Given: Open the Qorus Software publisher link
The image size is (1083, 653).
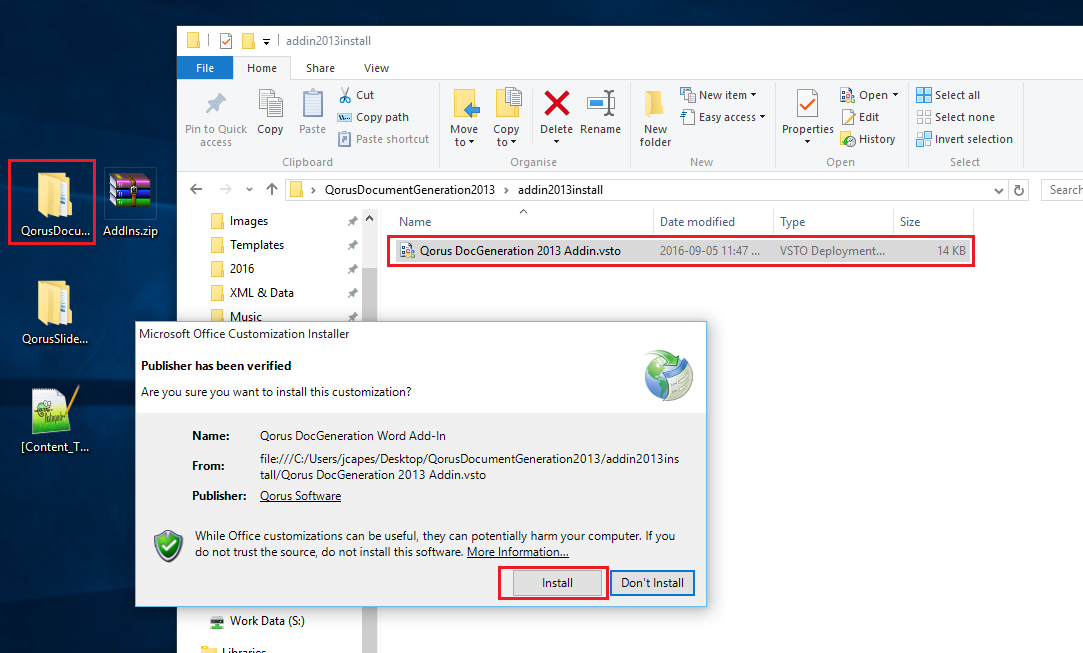Looking at the screenshot, I should click(x=300, y=496).
